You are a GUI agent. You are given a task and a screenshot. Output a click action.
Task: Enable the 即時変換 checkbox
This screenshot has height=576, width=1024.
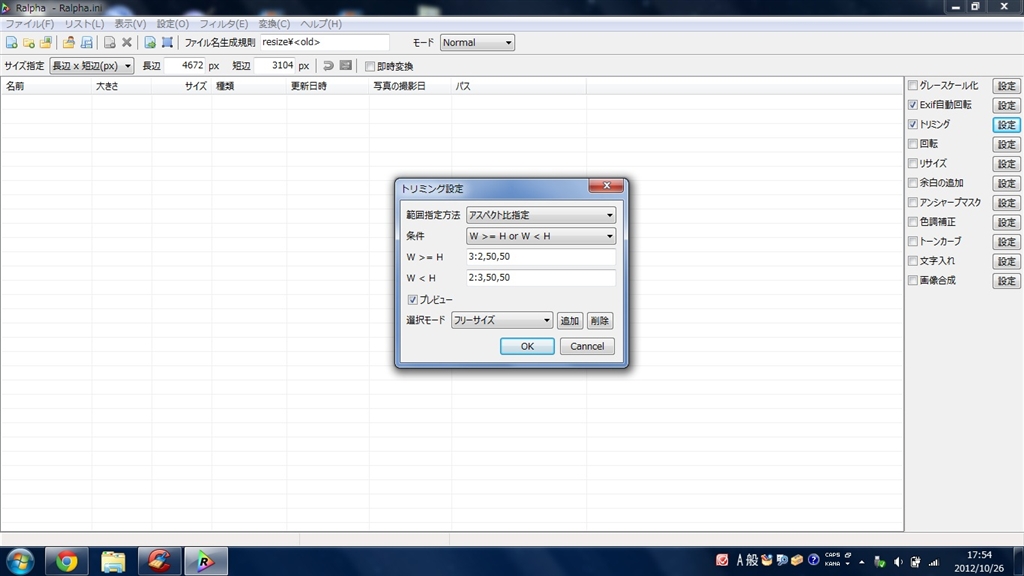(x=370, y=67)
